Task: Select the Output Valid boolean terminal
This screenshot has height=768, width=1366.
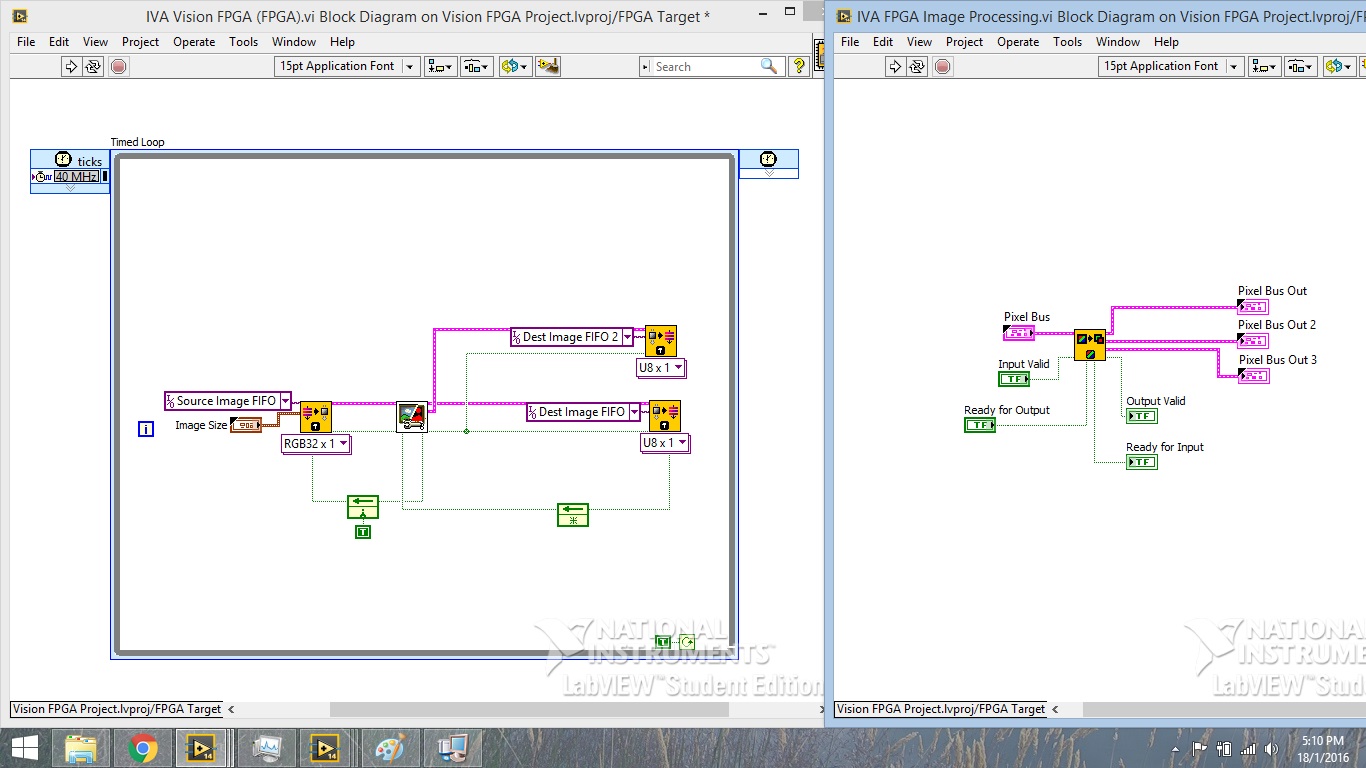Action: [x=1142, y=416]
